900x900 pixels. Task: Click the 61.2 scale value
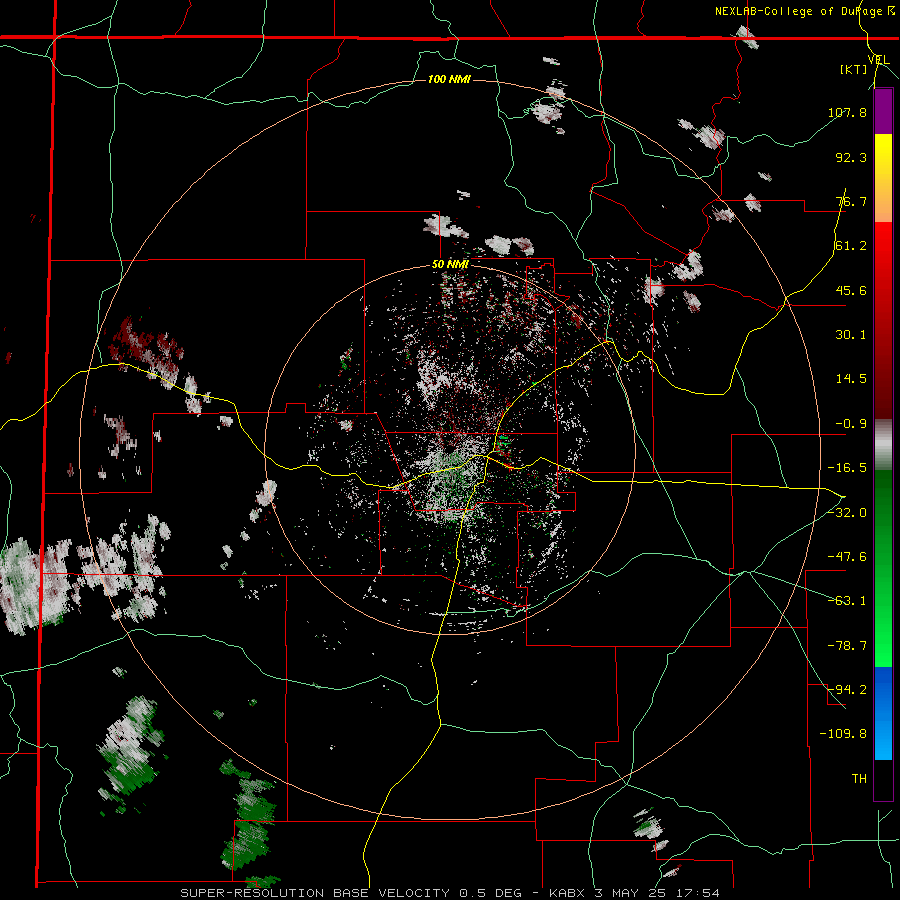851,246
